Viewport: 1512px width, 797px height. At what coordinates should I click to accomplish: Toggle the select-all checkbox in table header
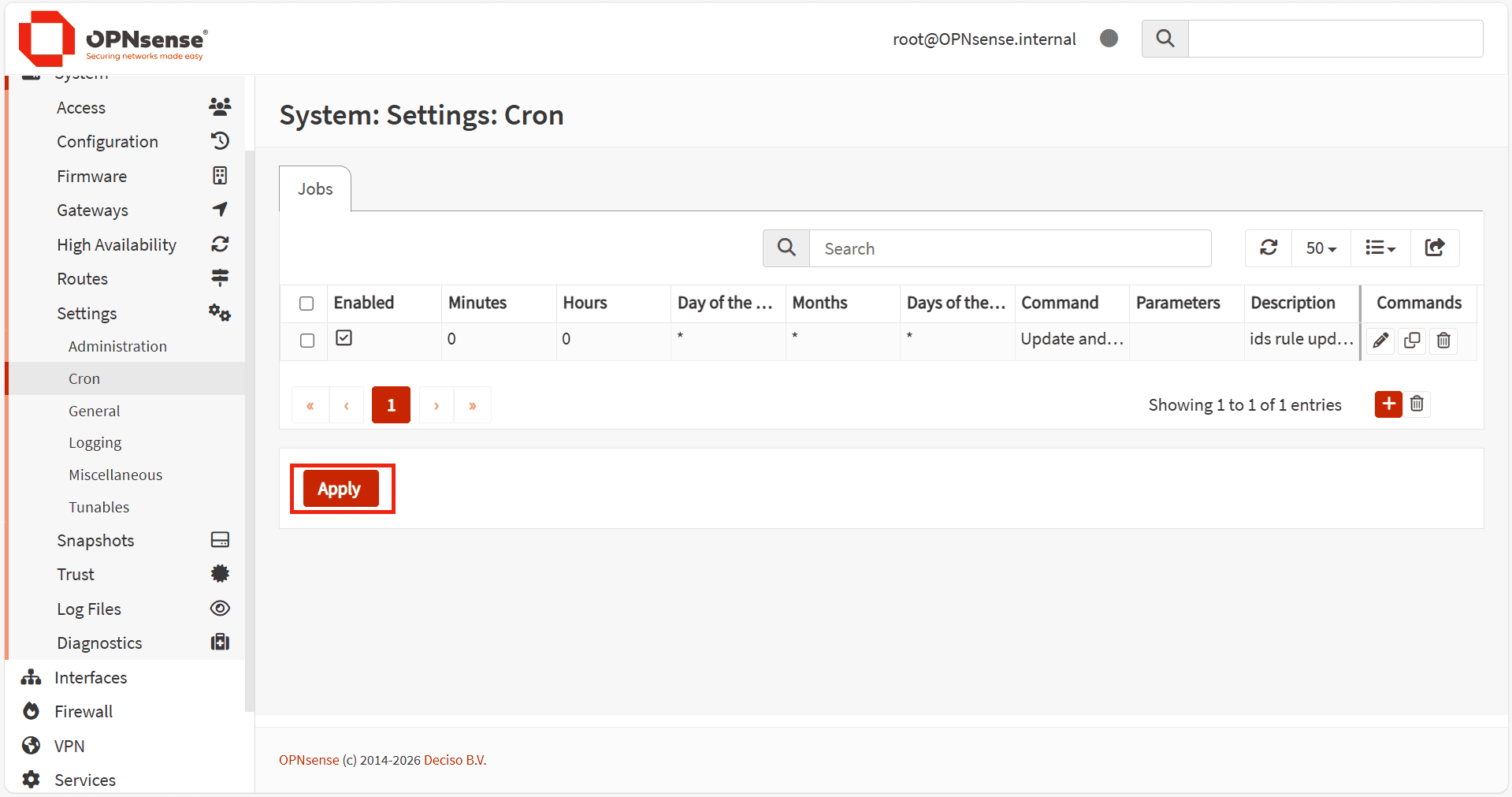[306, 304]
